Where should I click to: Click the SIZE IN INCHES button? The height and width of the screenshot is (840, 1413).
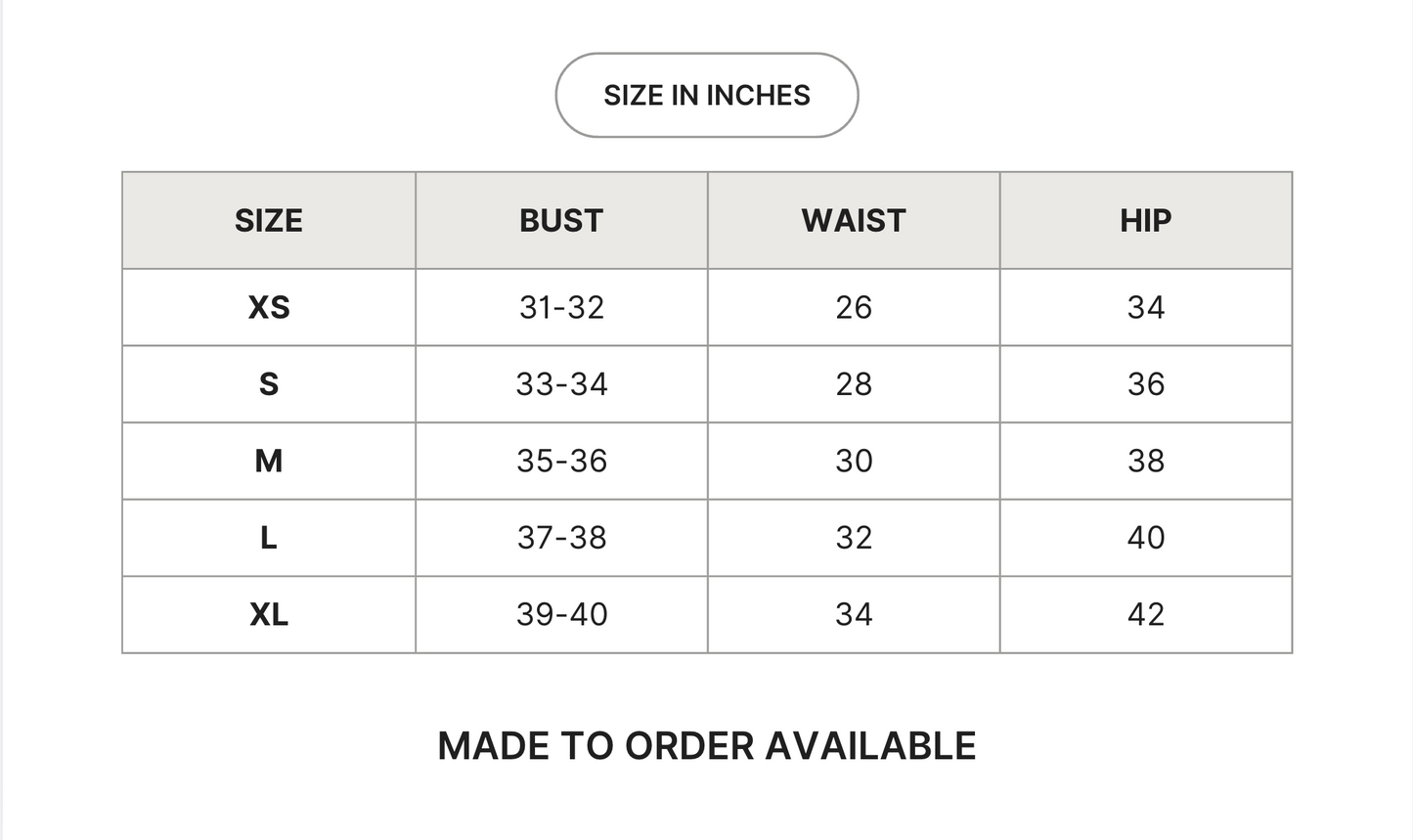706,95
